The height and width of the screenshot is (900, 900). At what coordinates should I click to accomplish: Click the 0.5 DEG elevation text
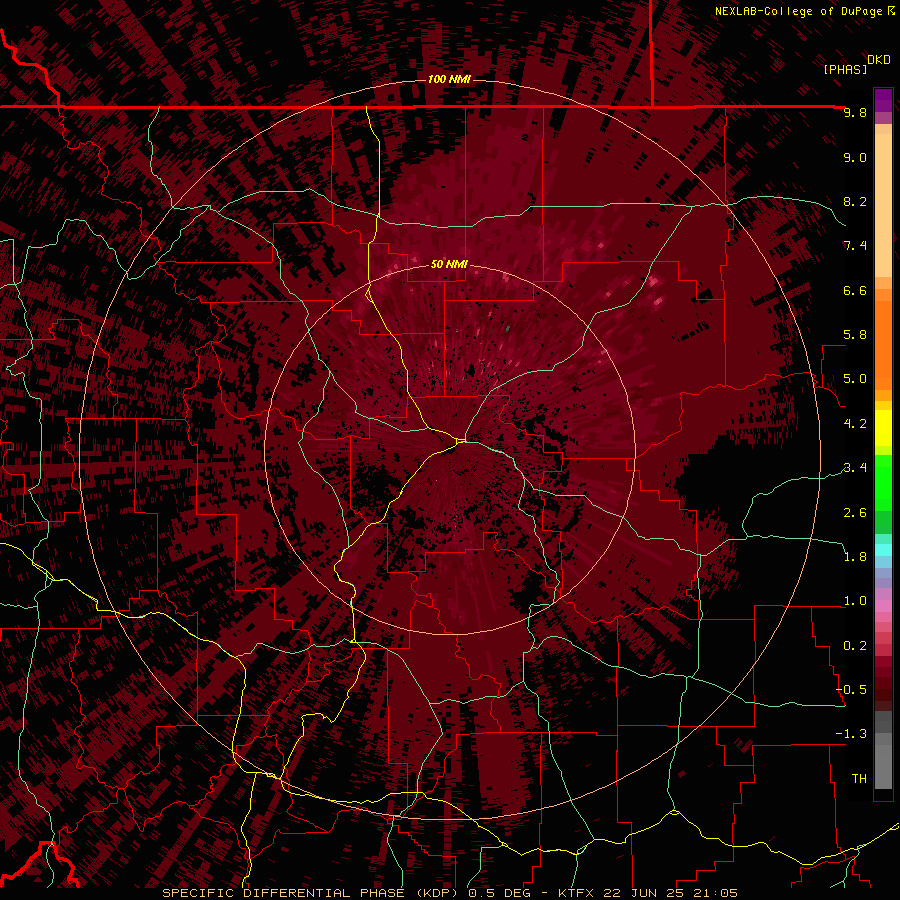[x=499, y=893]
